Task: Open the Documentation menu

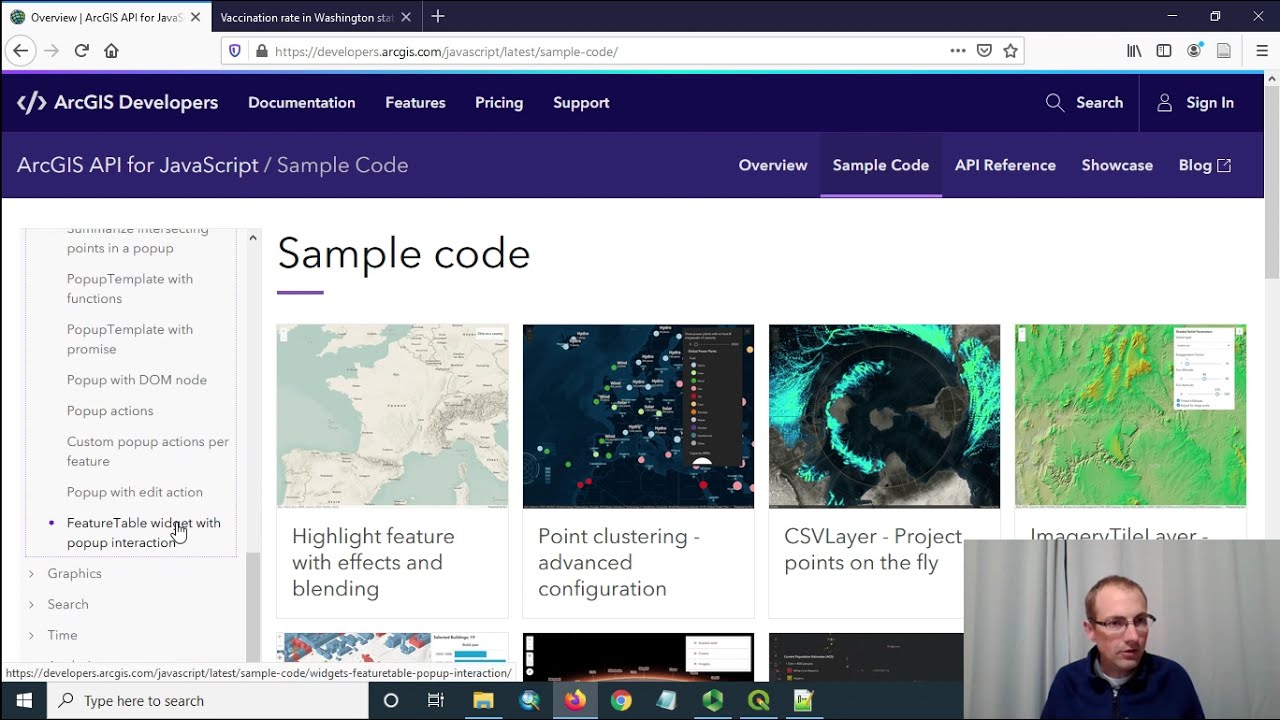Action: (x=301, y=103)
